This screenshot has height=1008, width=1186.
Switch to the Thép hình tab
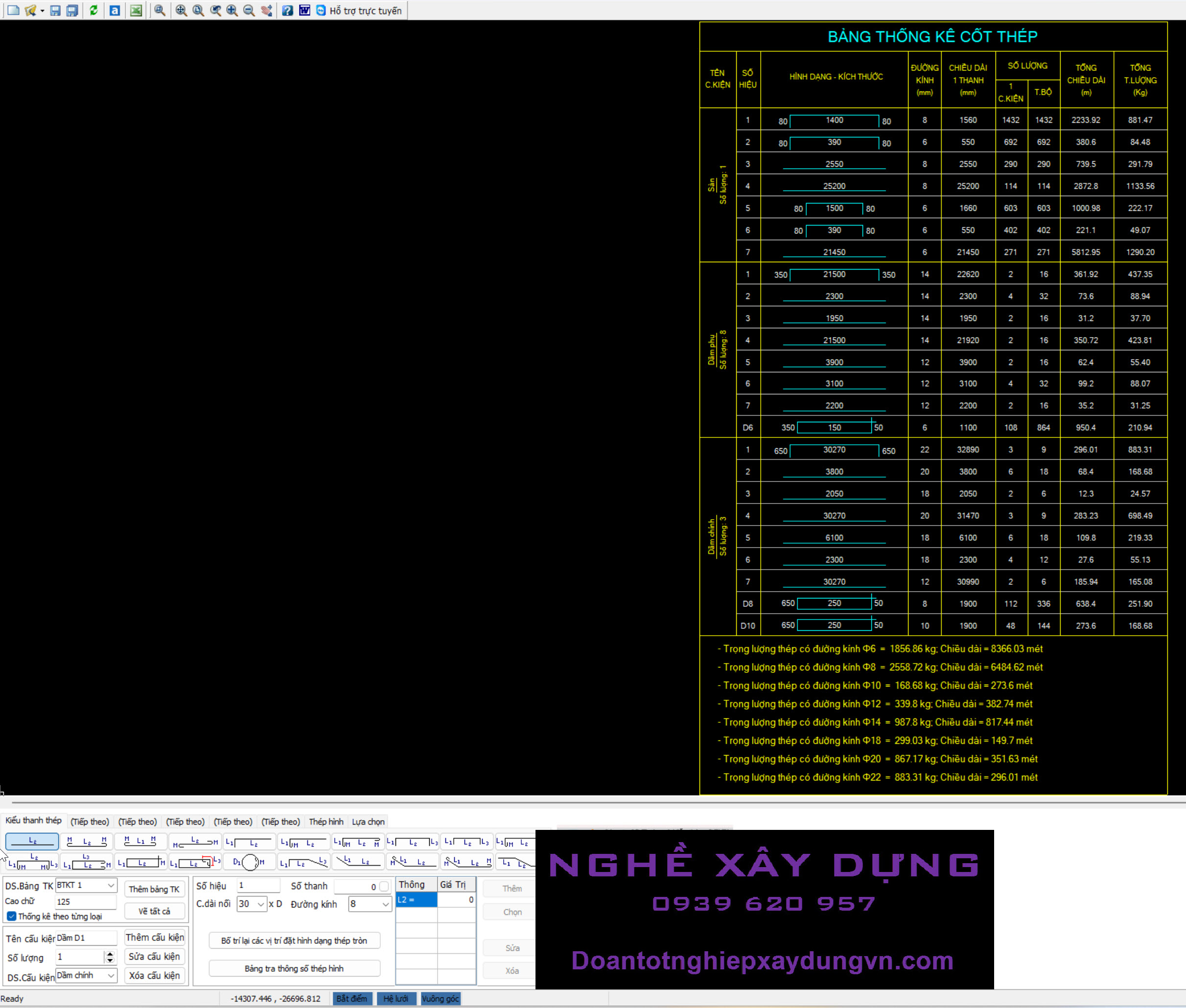326,822
